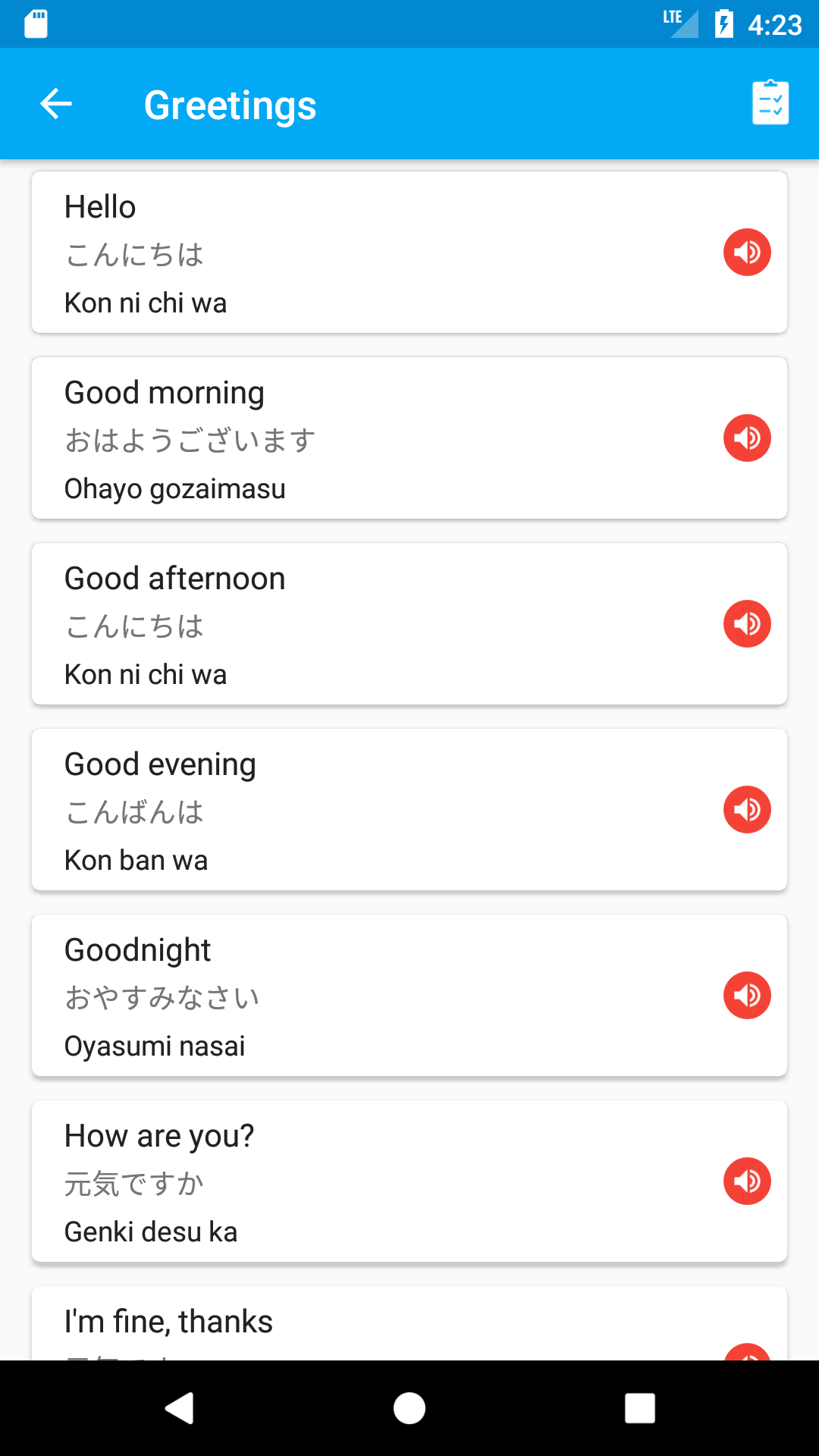Tap the Greetings title in header
Screen dimensions: 819x1456
coord(230,105)
